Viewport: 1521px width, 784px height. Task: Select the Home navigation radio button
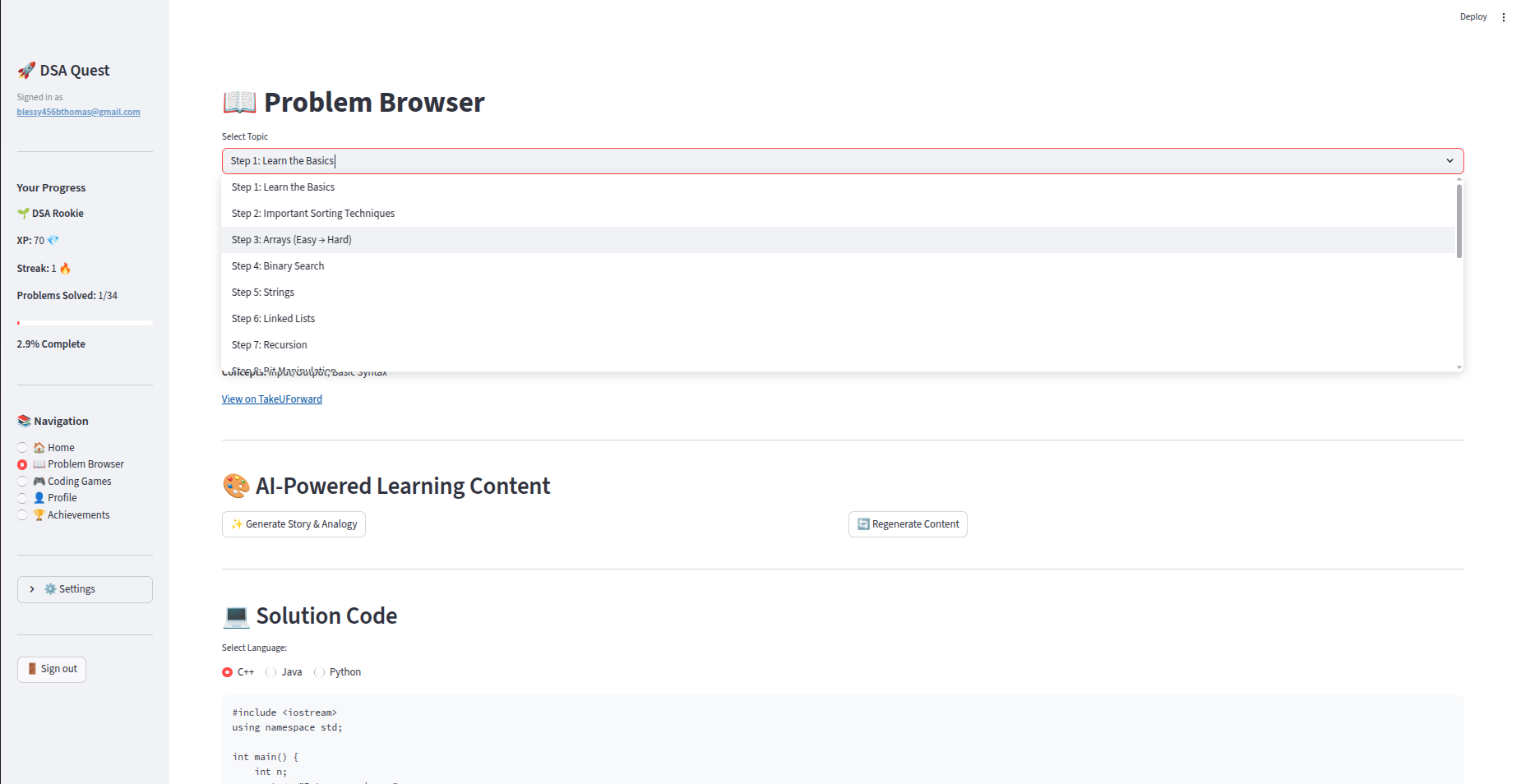pos(22,448)
